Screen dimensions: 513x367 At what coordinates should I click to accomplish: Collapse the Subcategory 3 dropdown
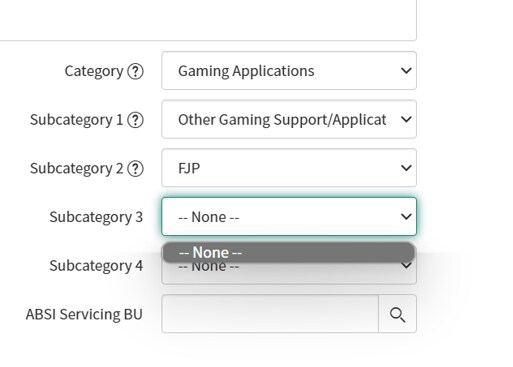[289, 217]
